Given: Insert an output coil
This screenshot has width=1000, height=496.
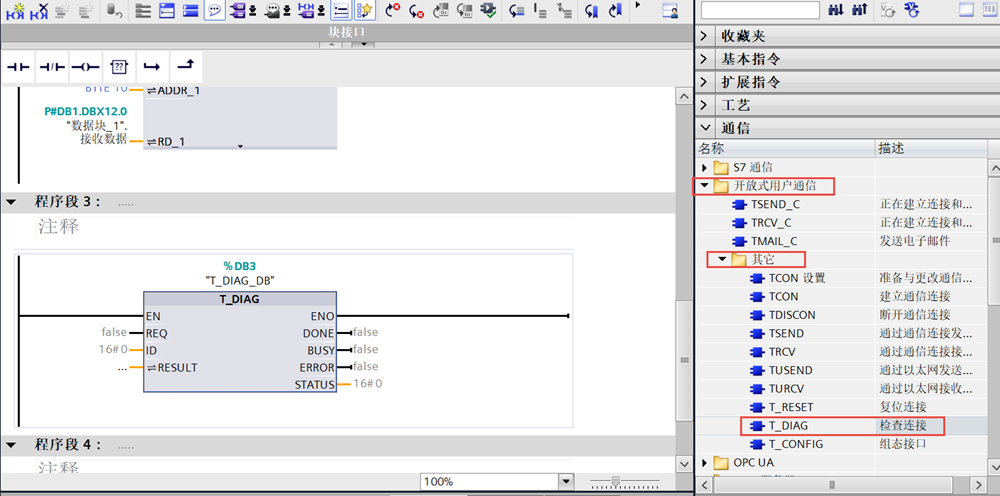Looking at the screenshot, I should (85, 67).
